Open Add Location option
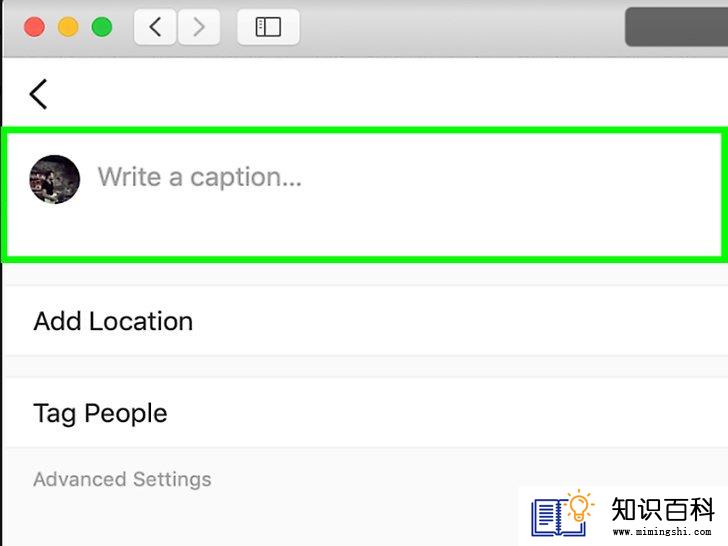This screenshot has height=546, width=728. [364, 321]
